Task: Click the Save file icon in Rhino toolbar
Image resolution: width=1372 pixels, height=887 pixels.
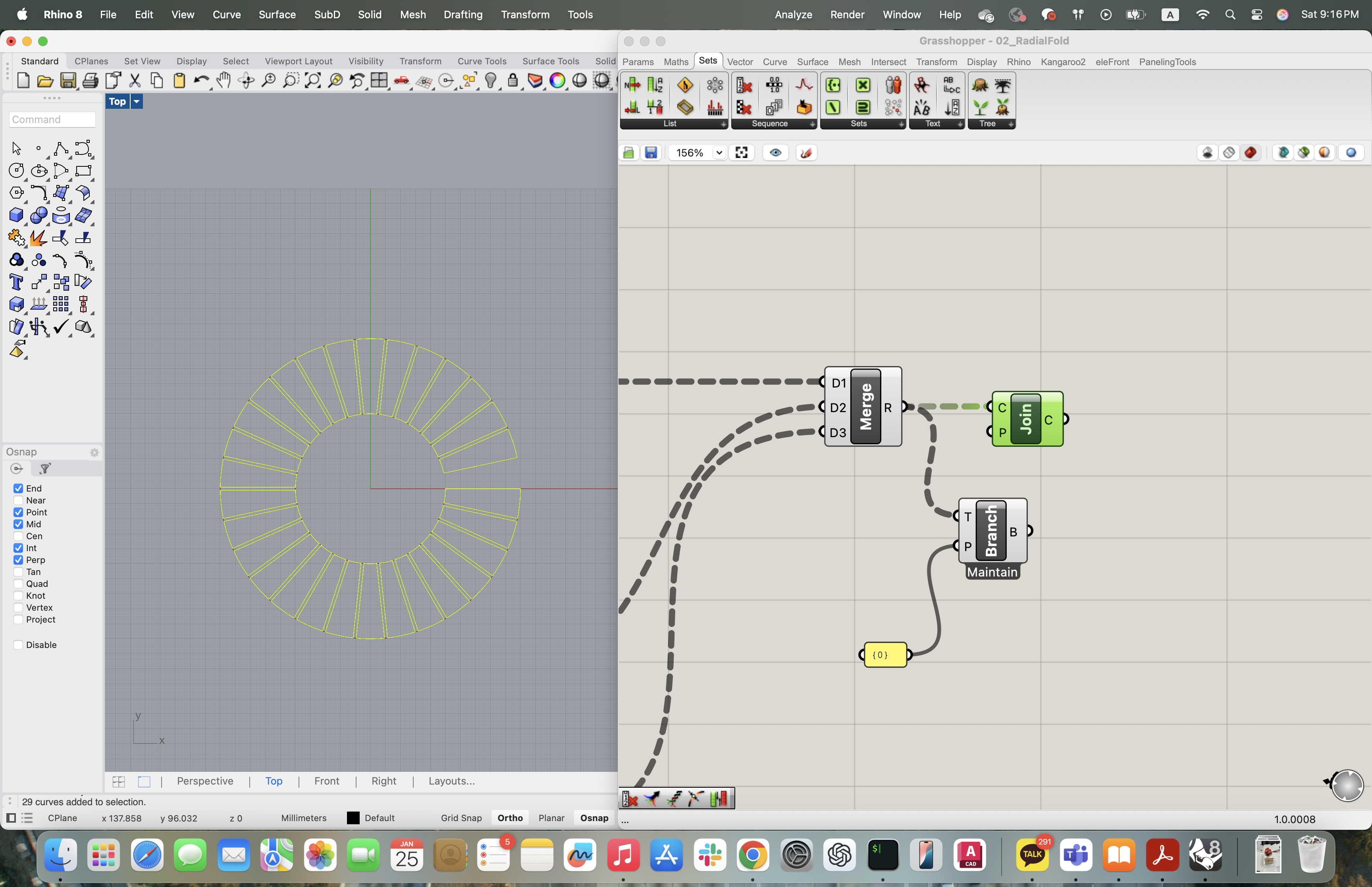Action: pyautogui.click(x=68, y=81)
